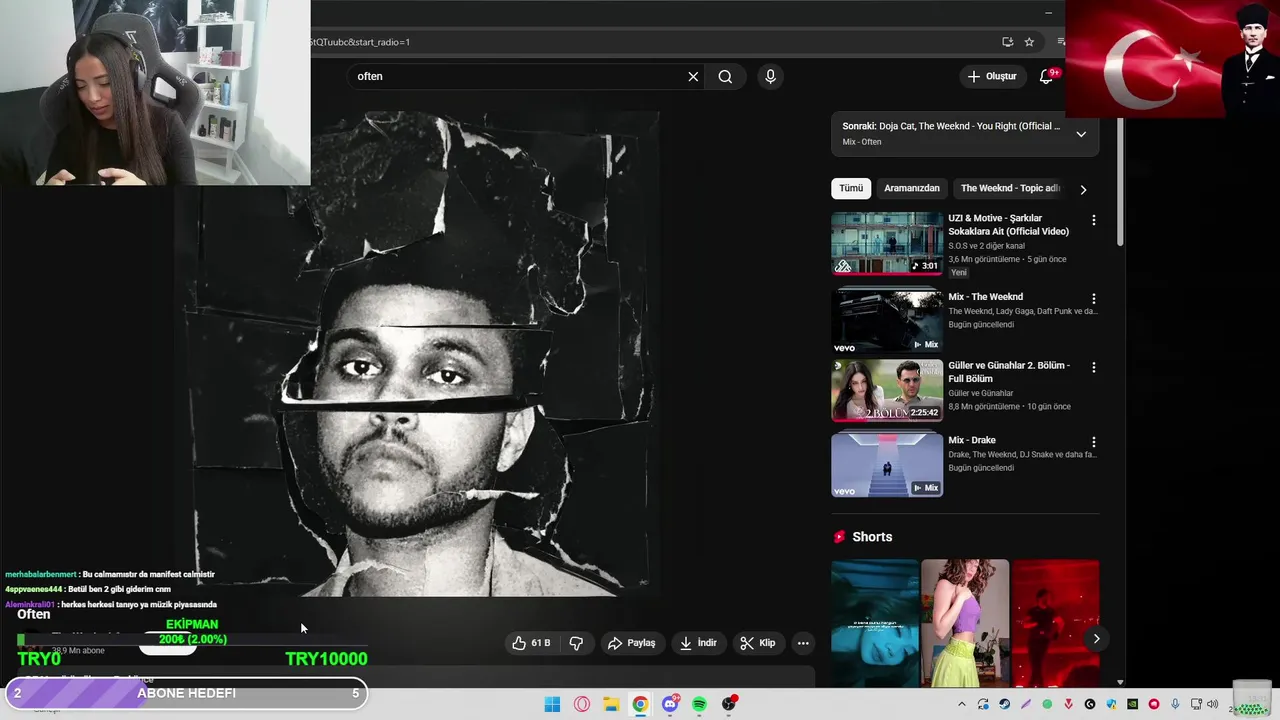Show more filter chips with right arrow

click(1083, 189)
